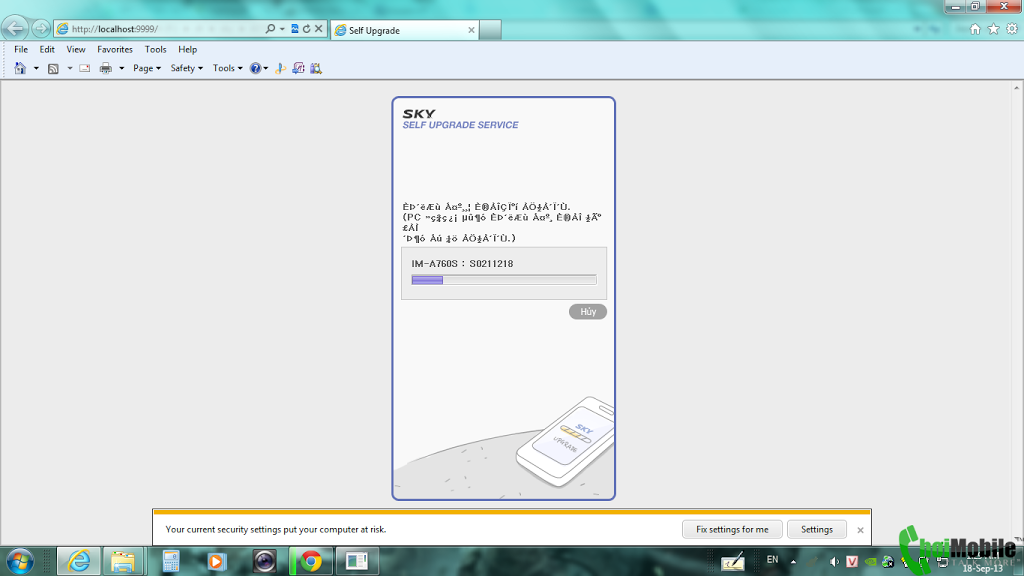Screen dimensions: 1024x576
Task: Click the yellow and blue toolbar add-on icon
Action: point(280,68)
